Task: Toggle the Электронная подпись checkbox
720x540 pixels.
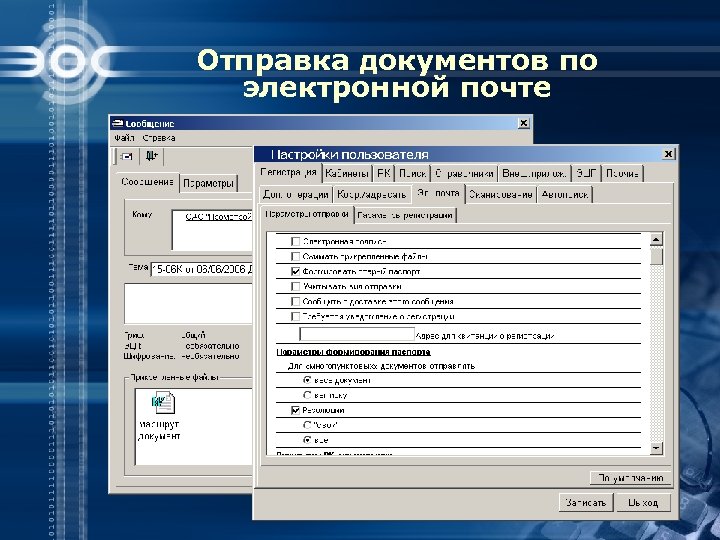Action: [x=296, y=242]
